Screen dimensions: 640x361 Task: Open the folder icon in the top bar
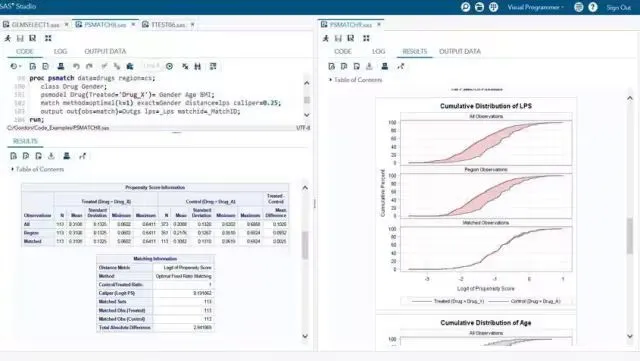pos(480,7)
